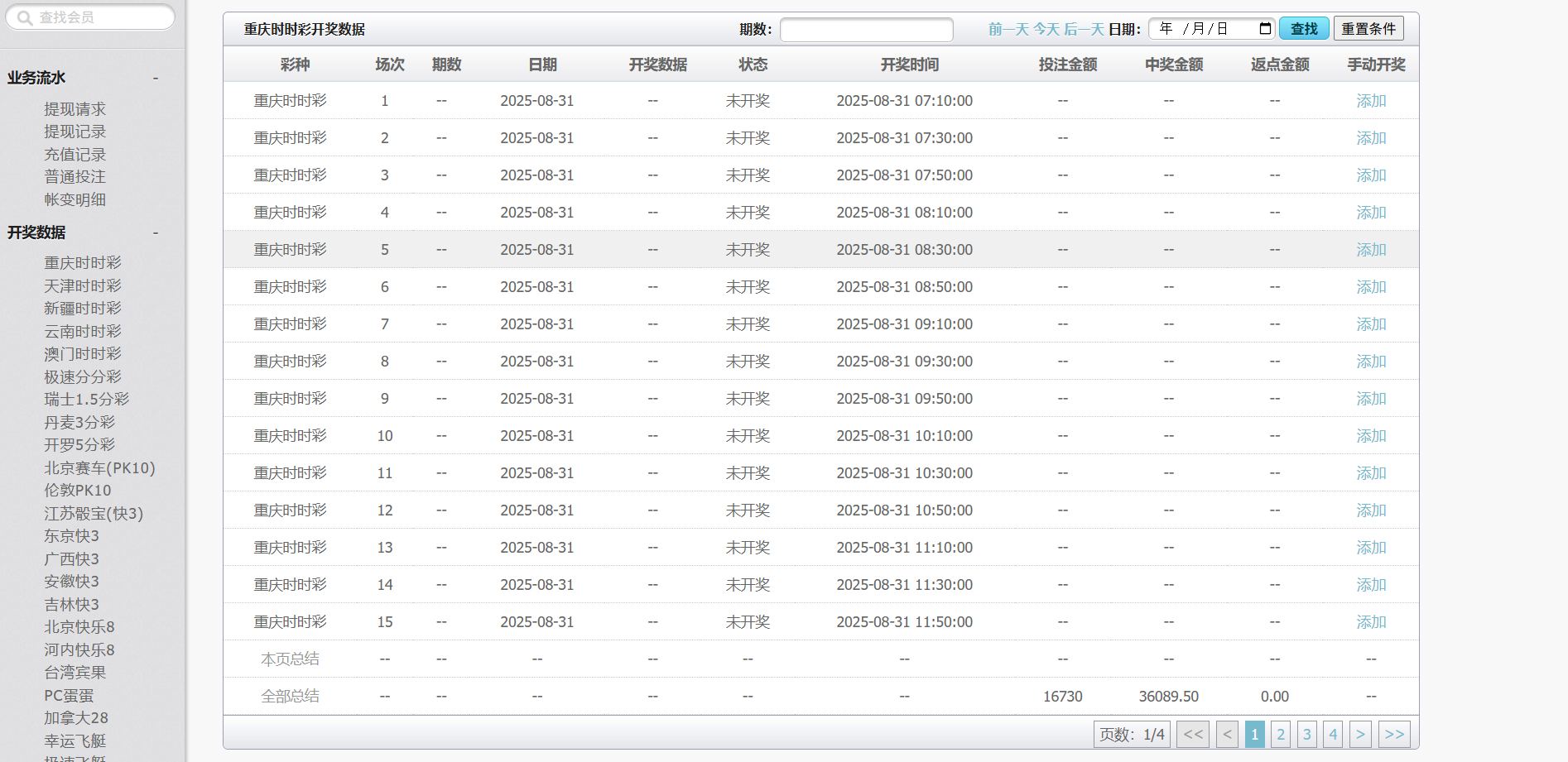Open 天津时时彩 lottery data

point(82,285)
